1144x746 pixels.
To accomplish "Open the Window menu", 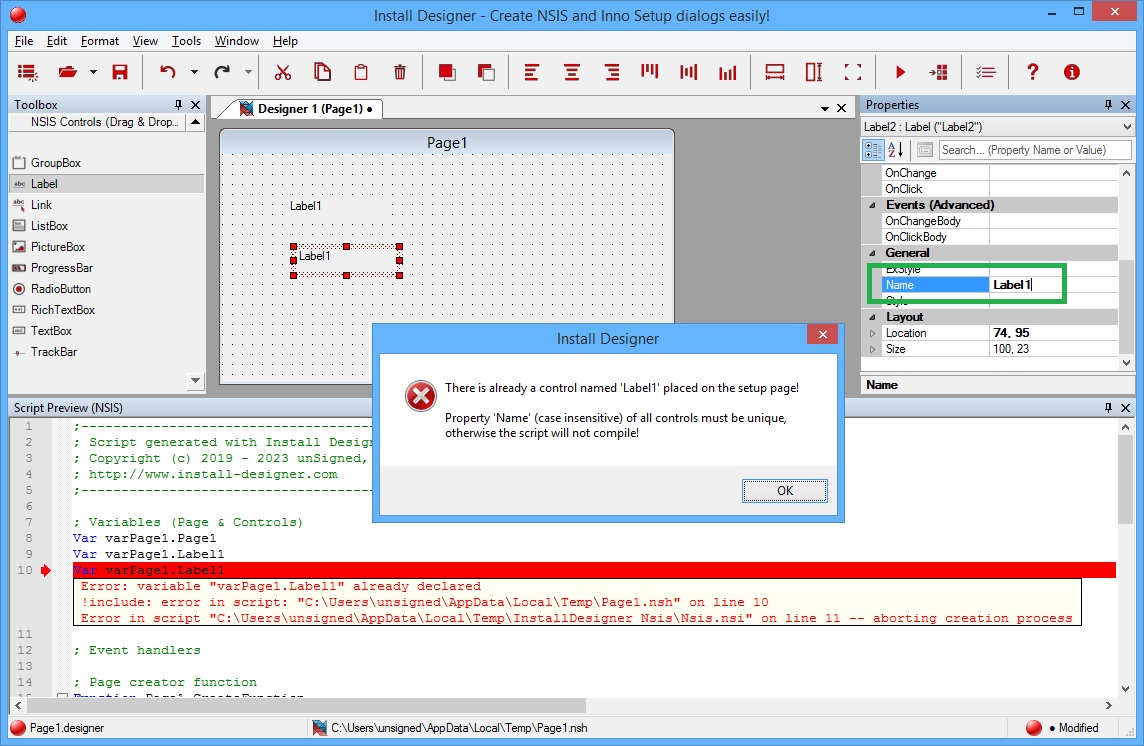I will tap(237, 41).
